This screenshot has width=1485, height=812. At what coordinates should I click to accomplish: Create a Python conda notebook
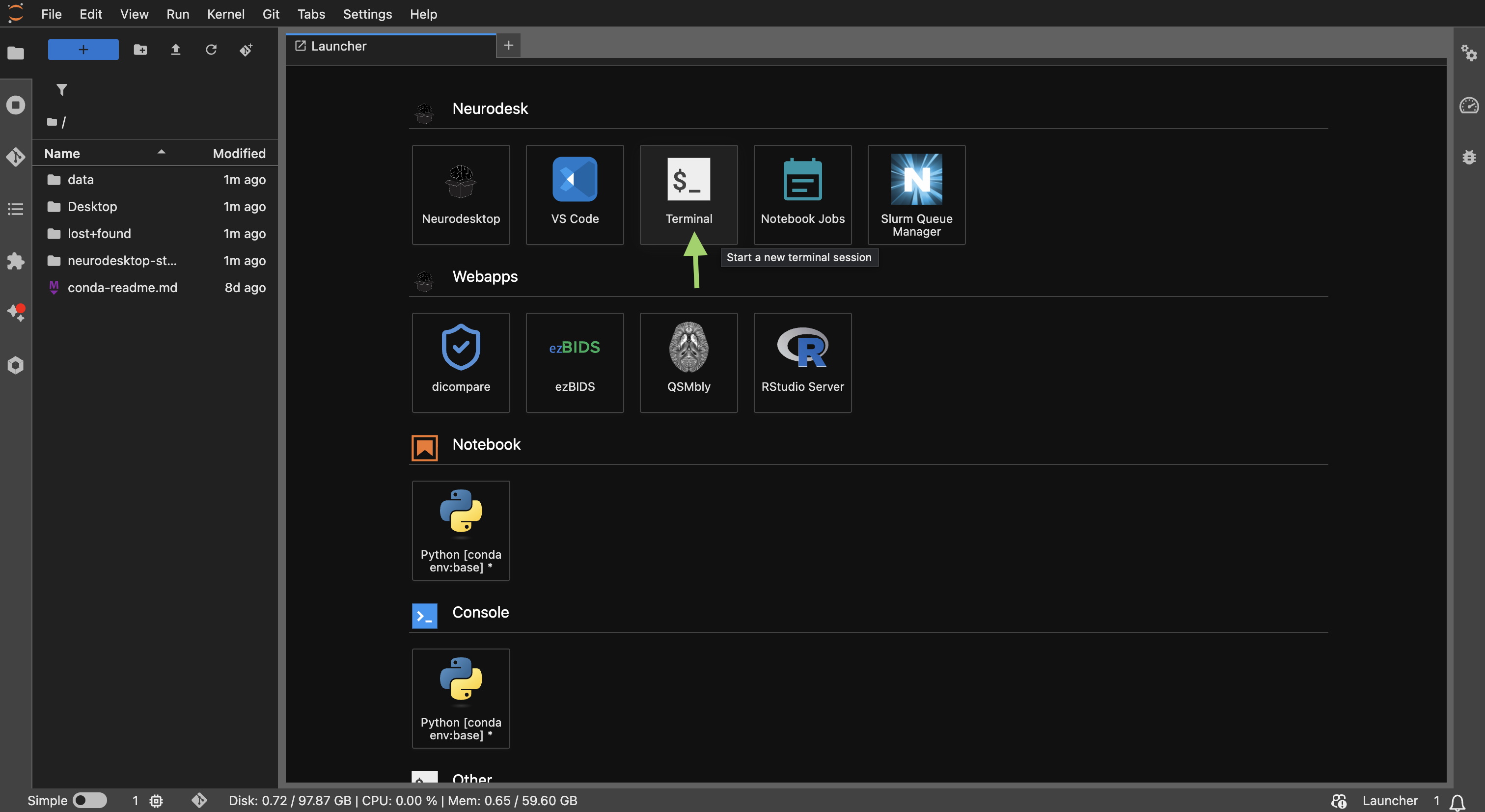[461, 530]
